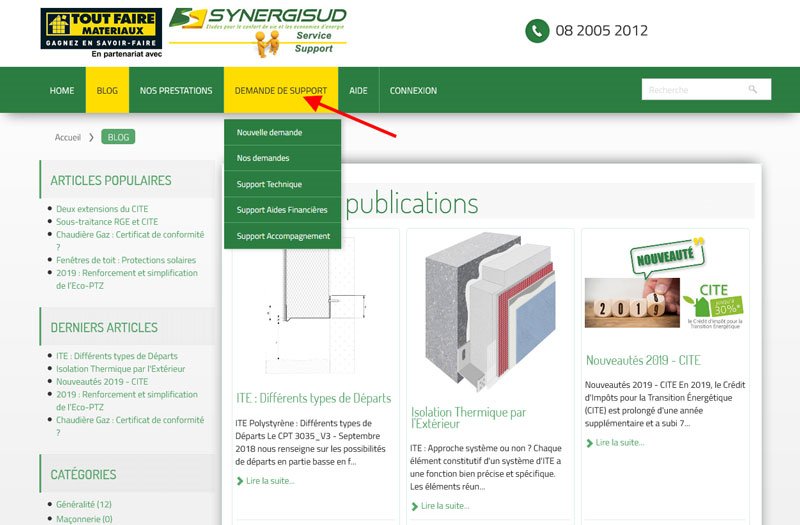
Task: Click the green phone icon
Action: 537,31
